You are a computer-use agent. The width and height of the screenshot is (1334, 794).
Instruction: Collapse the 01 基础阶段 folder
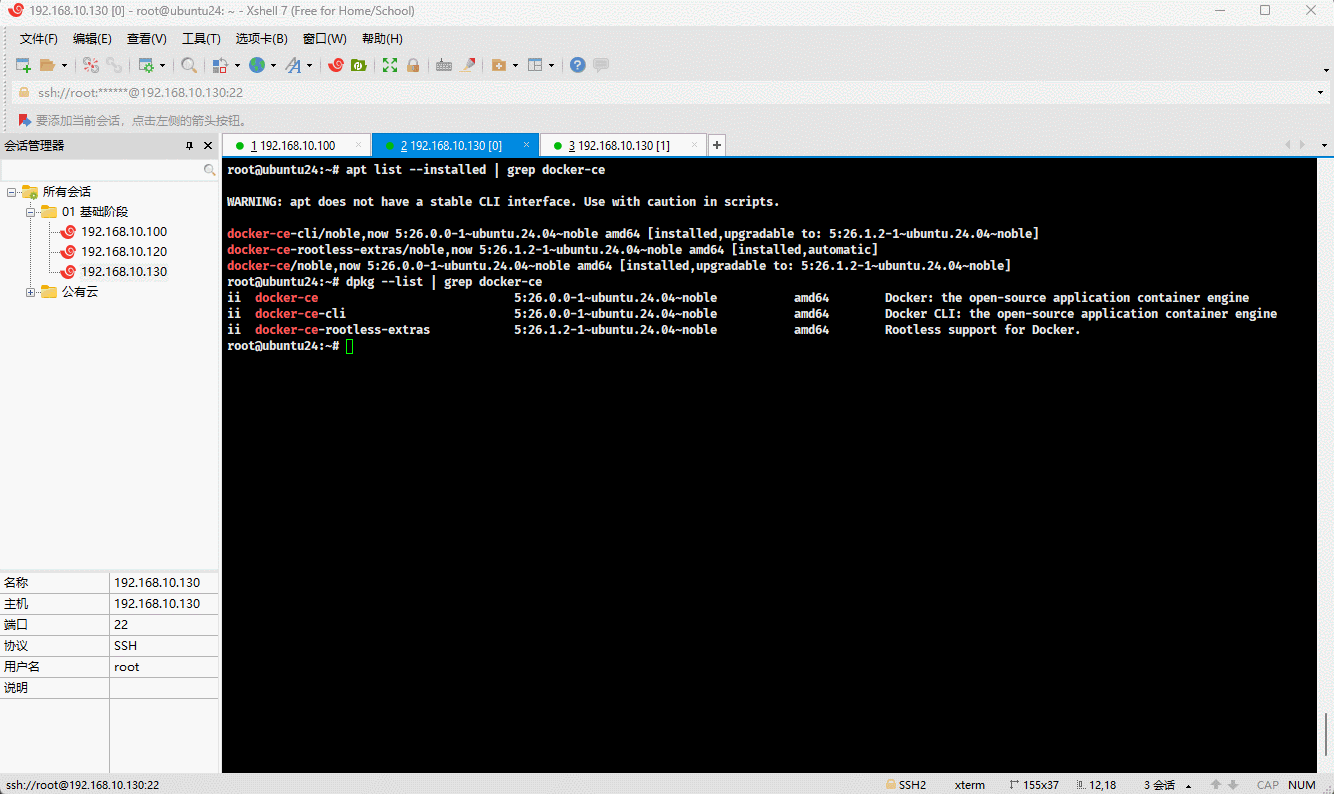[x=32, y=212]
